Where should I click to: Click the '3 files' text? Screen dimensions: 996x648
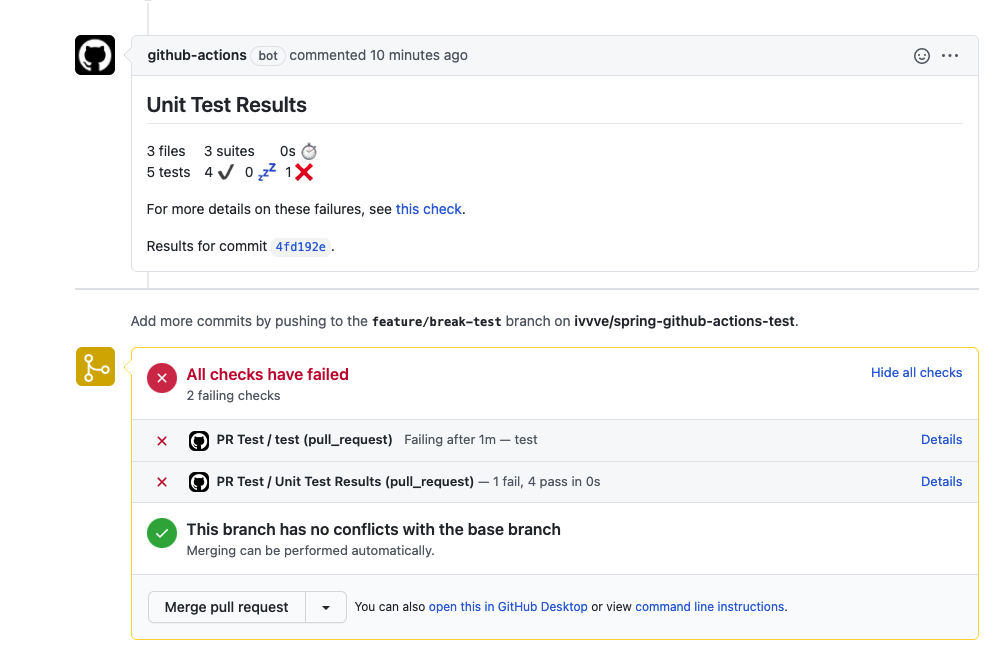click(166, 151)
